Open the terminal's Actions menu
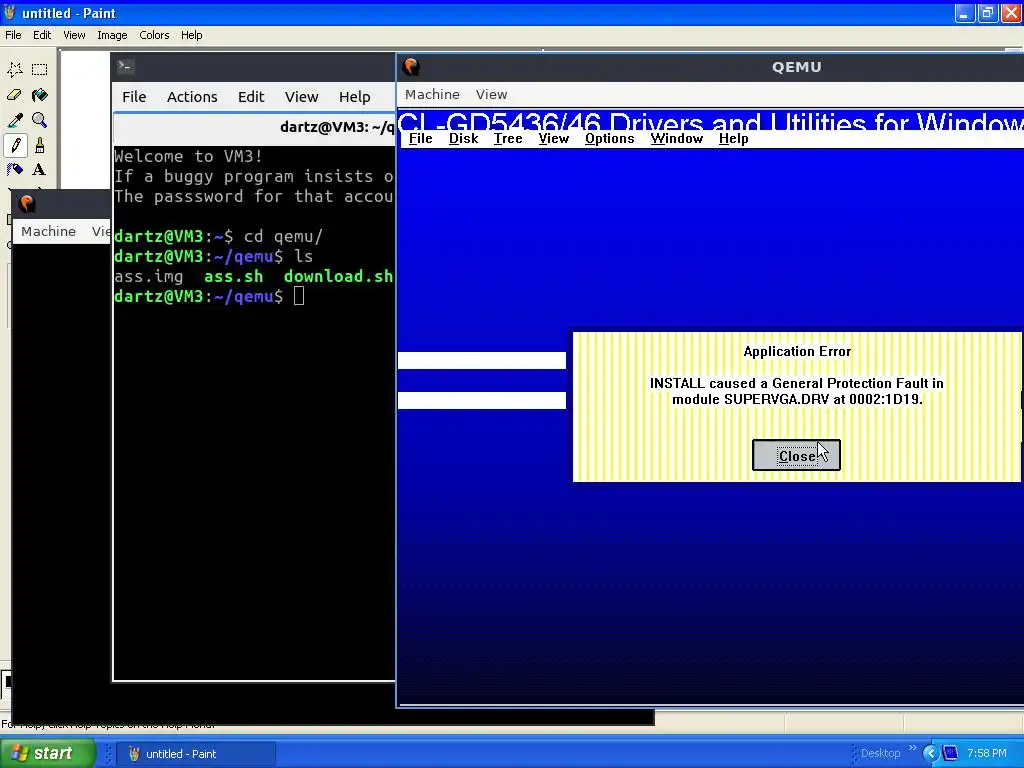 (192, 97)
